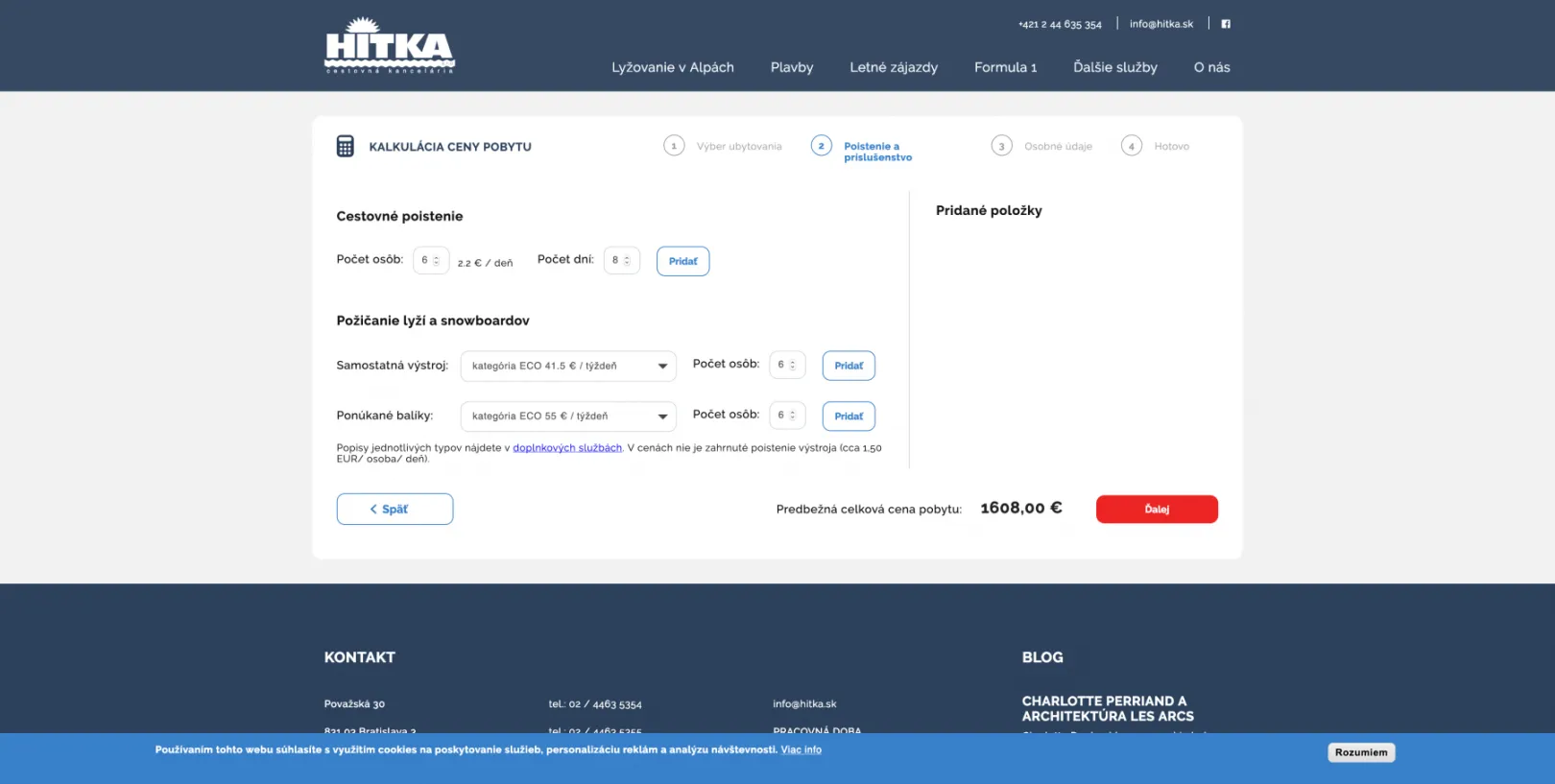Click footer info@hitka.sk email
The height and width of the screenshot is (784, 1555).
point(804,704)
